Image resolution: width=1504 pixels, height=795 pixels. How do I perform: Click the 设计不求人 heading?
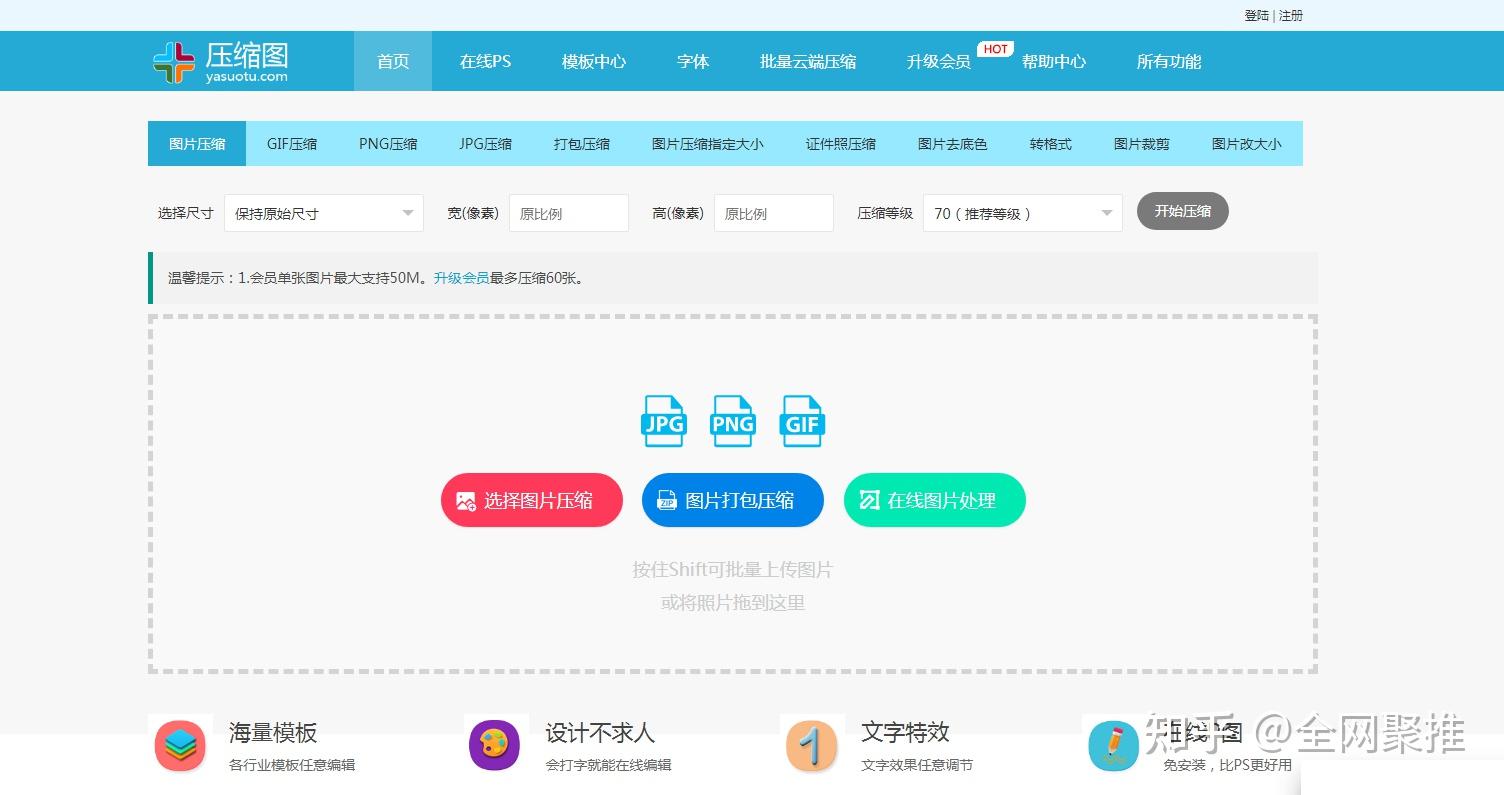tap(600, 732)
